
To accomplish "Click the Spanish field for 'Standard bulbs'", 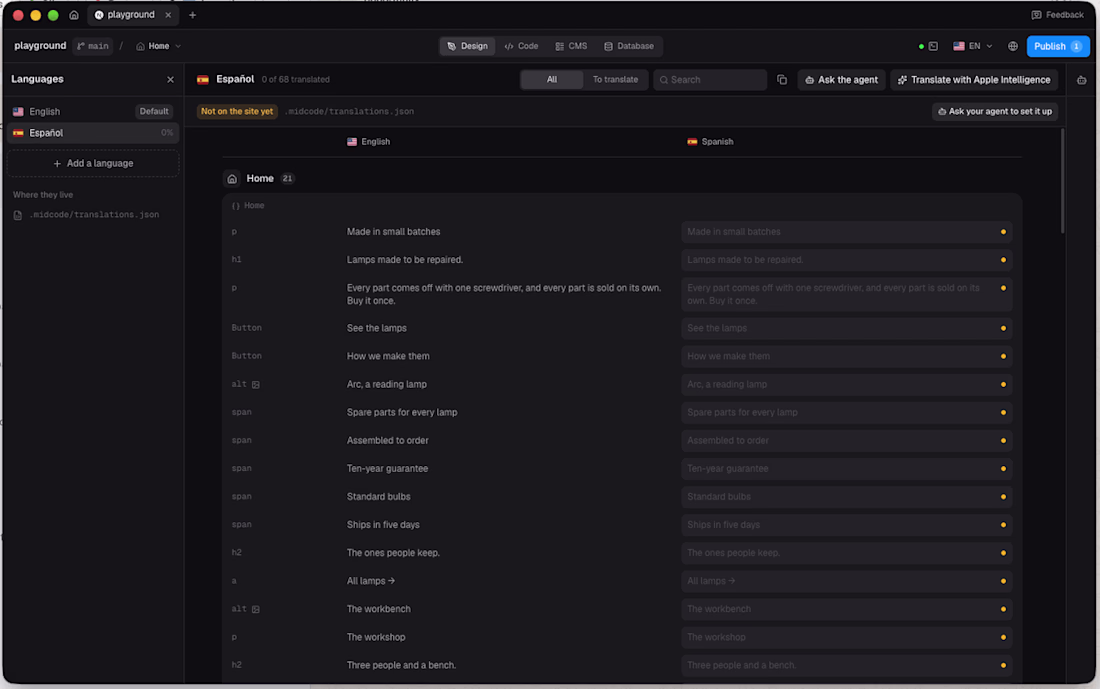I will (847, 497).
